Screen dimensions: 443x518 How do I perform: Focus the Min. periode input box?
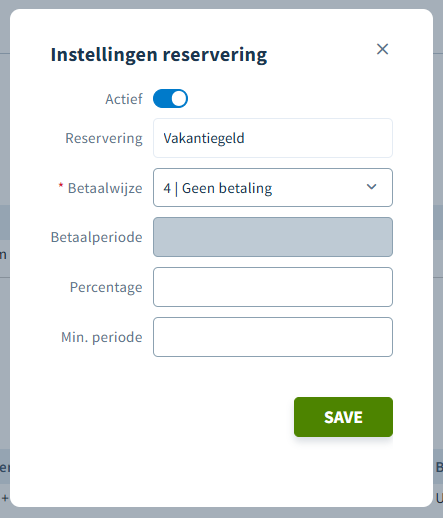pos(273,337)
